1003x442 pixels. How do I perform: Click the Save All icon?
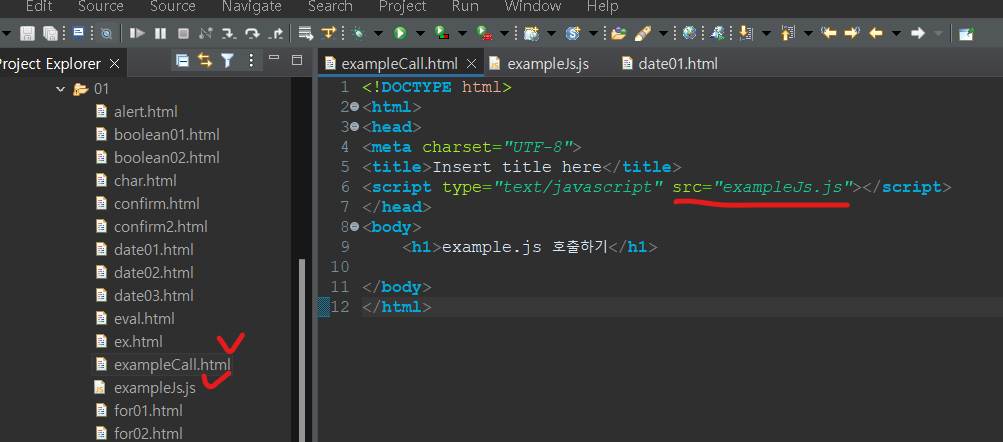pyautogui.click(x=50, y=33)
